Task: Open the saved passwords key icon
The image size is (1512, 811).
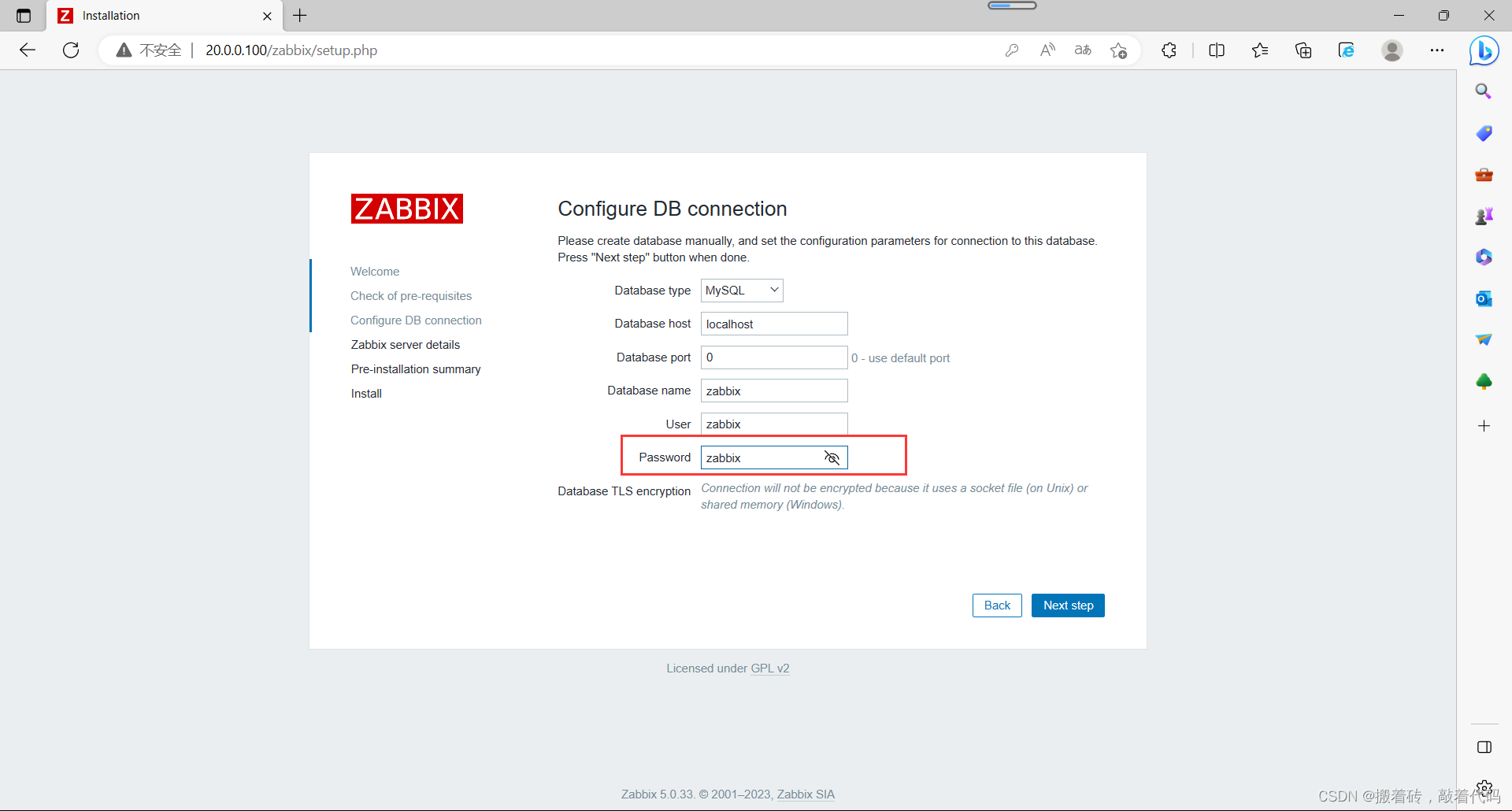Action: click(1012, 50)
